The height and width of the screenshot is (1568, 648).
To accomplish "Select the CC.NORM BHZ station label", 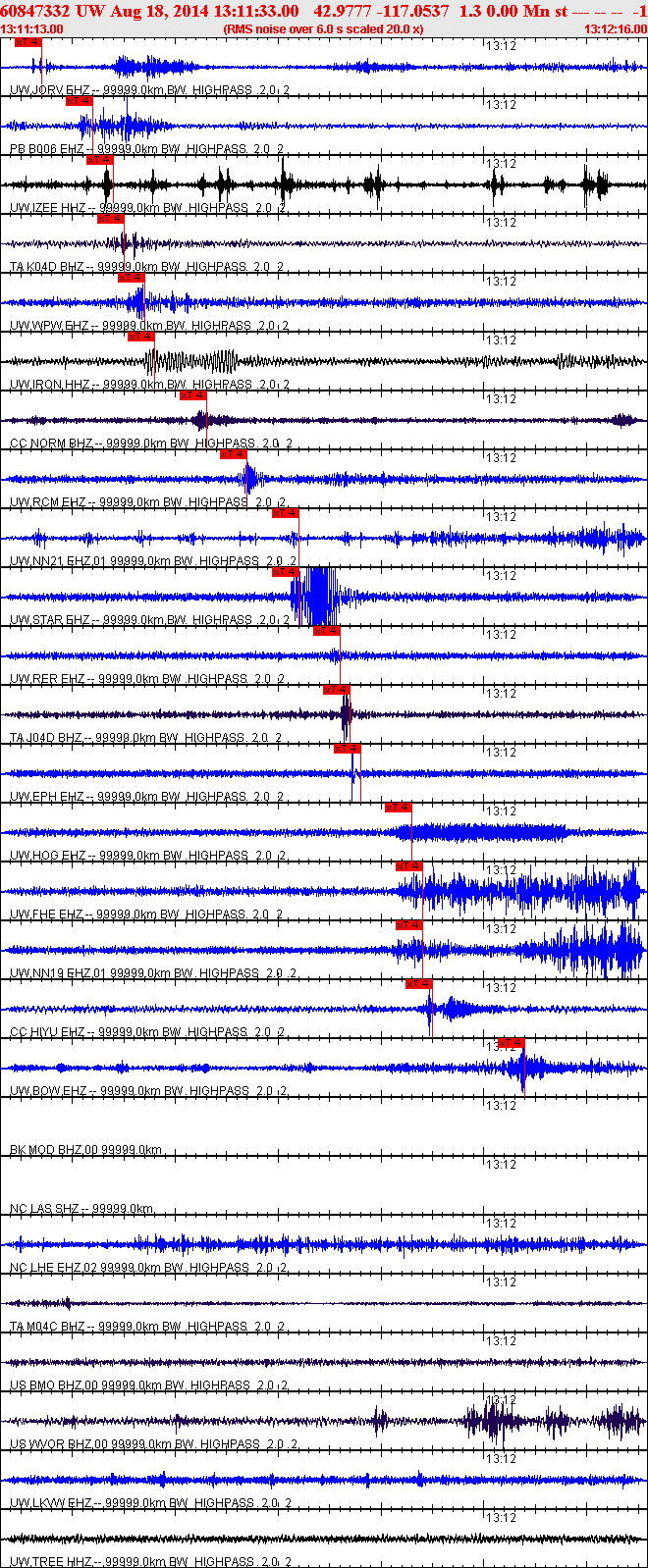I will [x=151, y=444].
